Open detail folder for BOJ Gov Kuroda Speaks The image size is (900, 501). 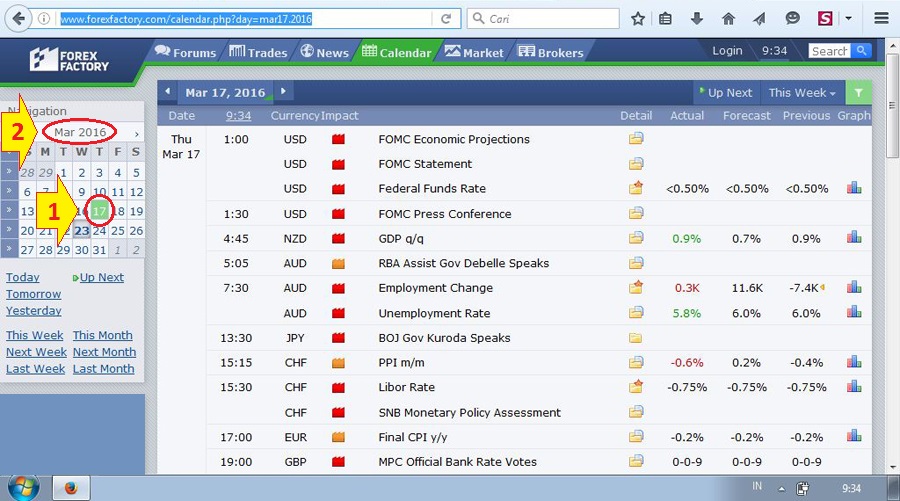635,337
